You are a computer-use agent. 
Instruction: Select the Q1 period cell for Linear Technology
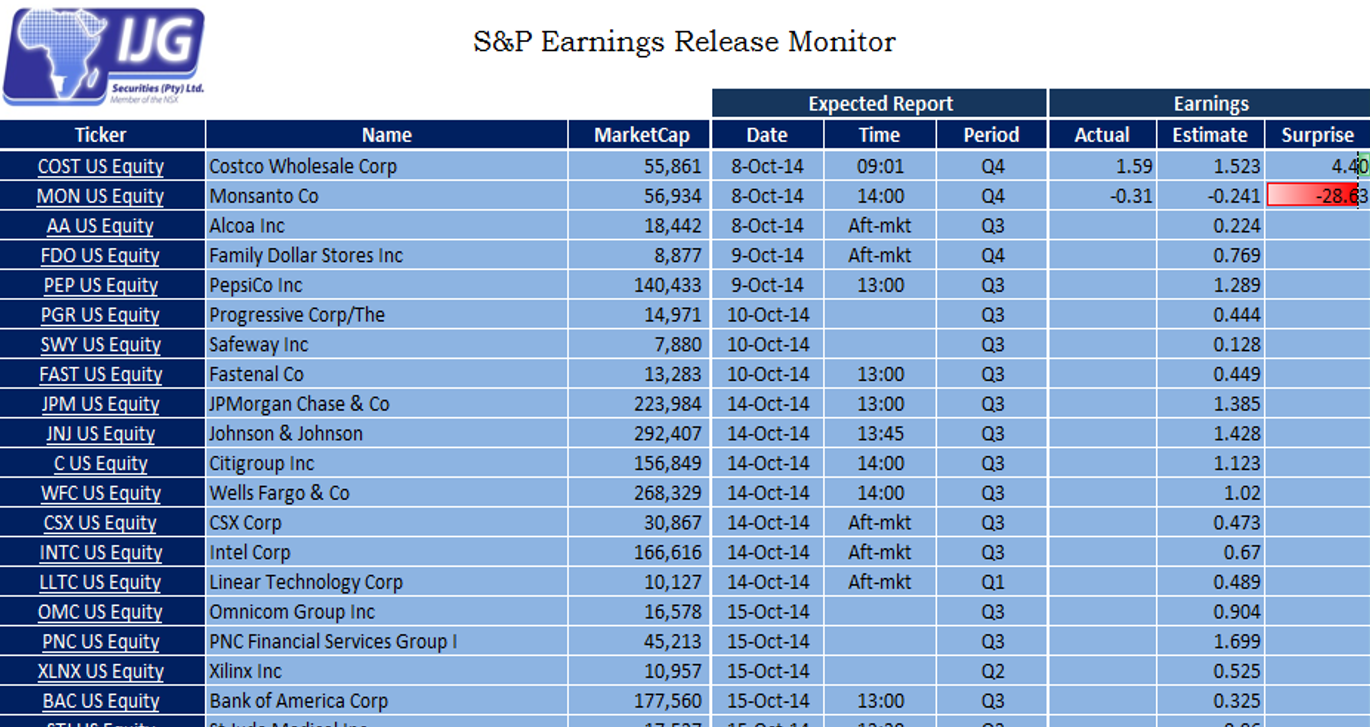click(991, 582)
